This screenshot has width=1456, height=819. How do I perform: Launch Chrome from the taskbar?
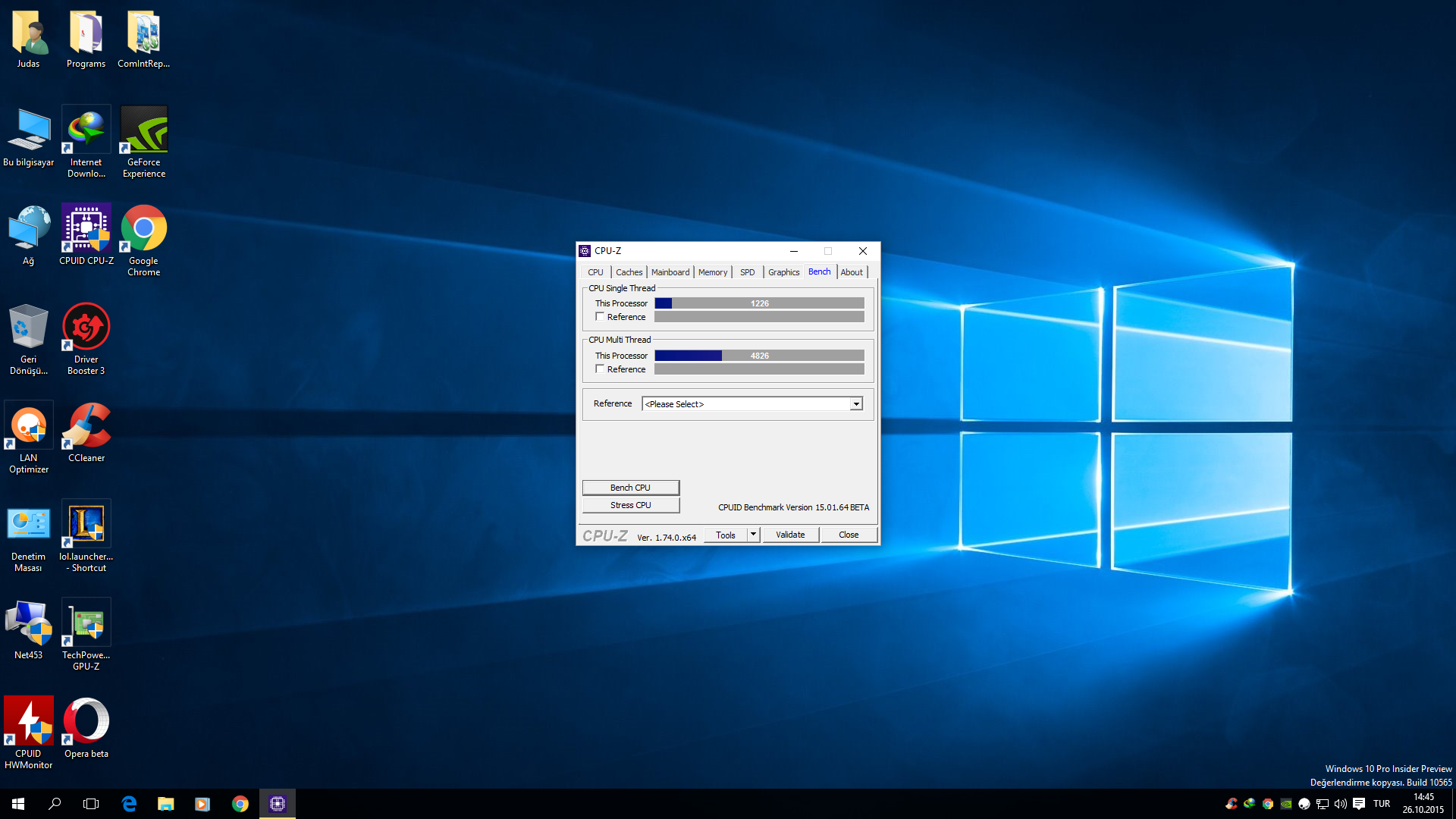click(240, 804)
